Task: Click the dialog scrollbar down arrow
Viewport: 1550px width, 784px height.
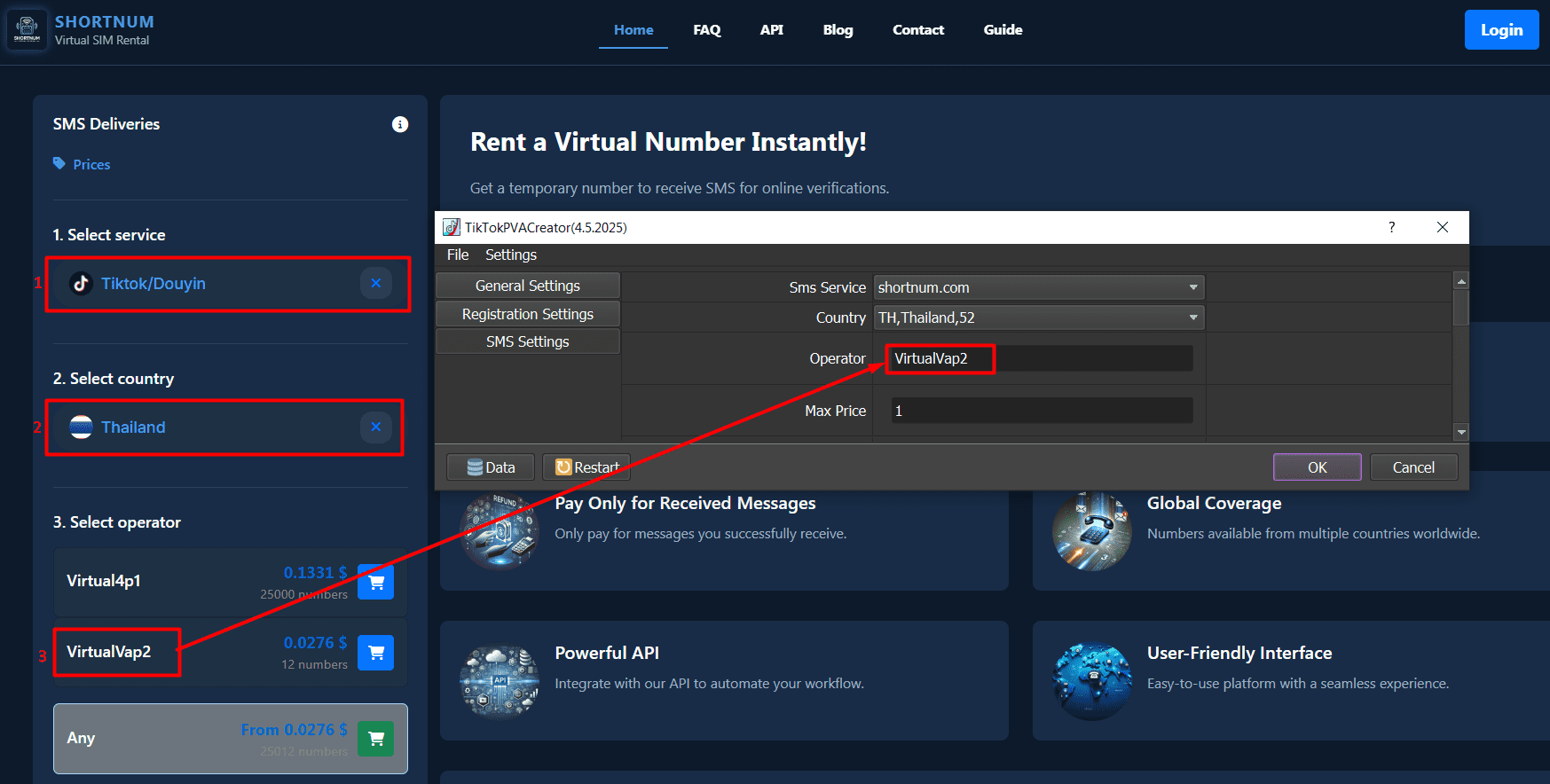Action: click(1461, 432)
